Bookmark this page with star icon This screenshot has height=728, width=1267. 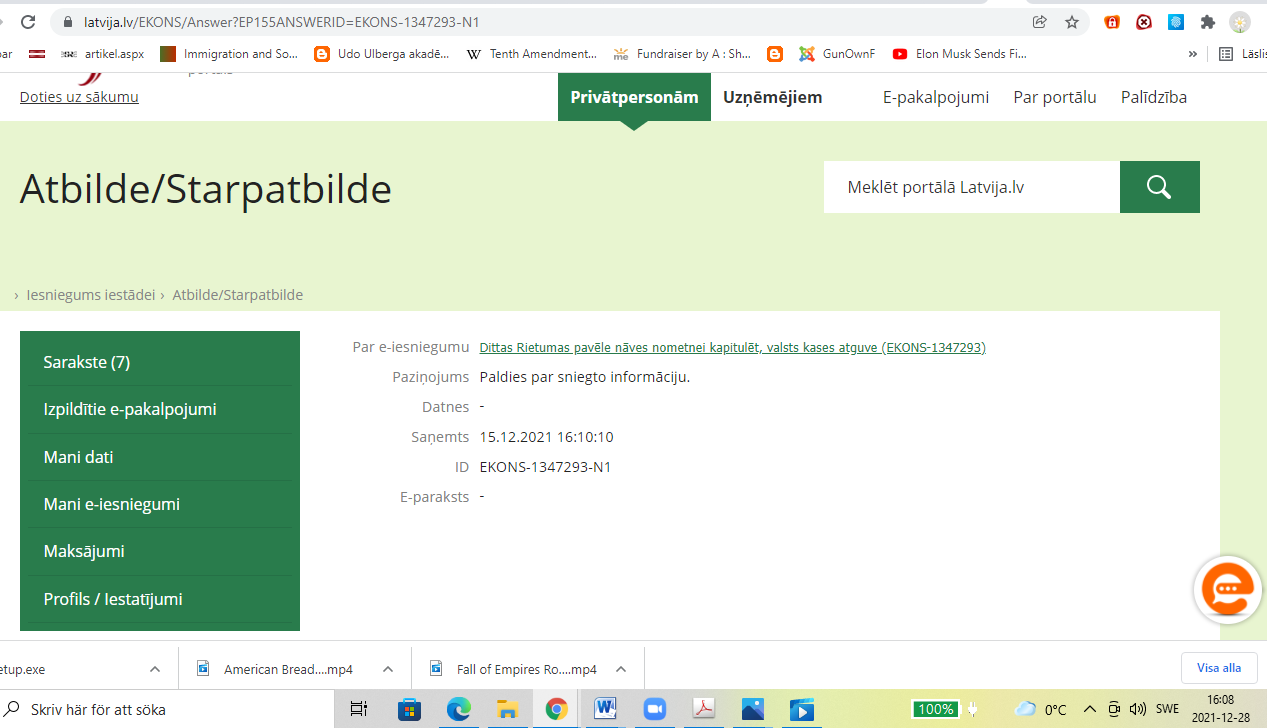(1072, 22)
